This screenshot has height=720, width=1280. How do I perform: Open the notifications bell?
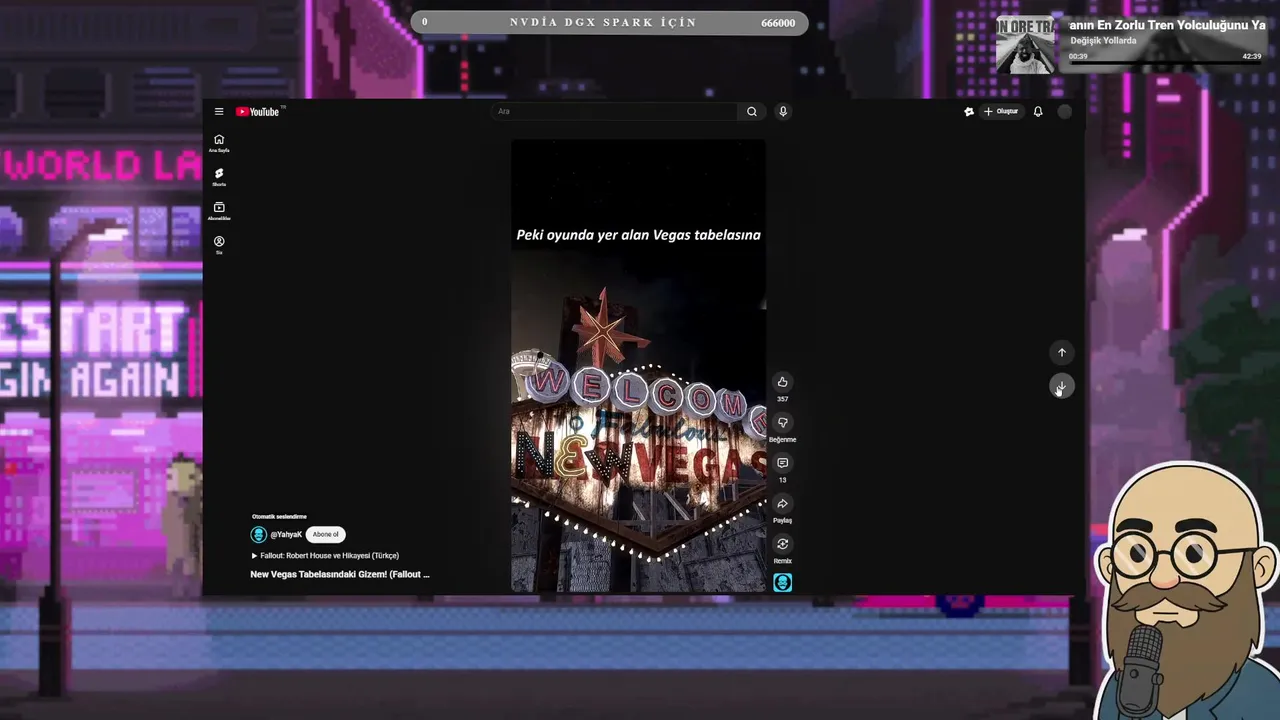(x=1038, y=112)
